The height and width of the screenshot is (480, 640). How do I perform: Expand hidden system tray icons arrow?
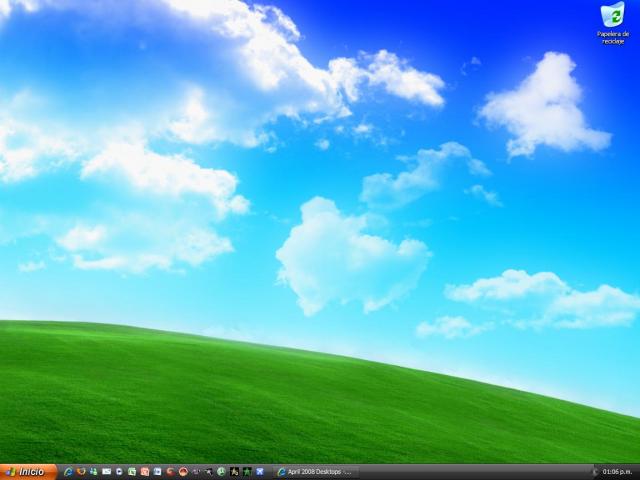(x=596, y=472)
